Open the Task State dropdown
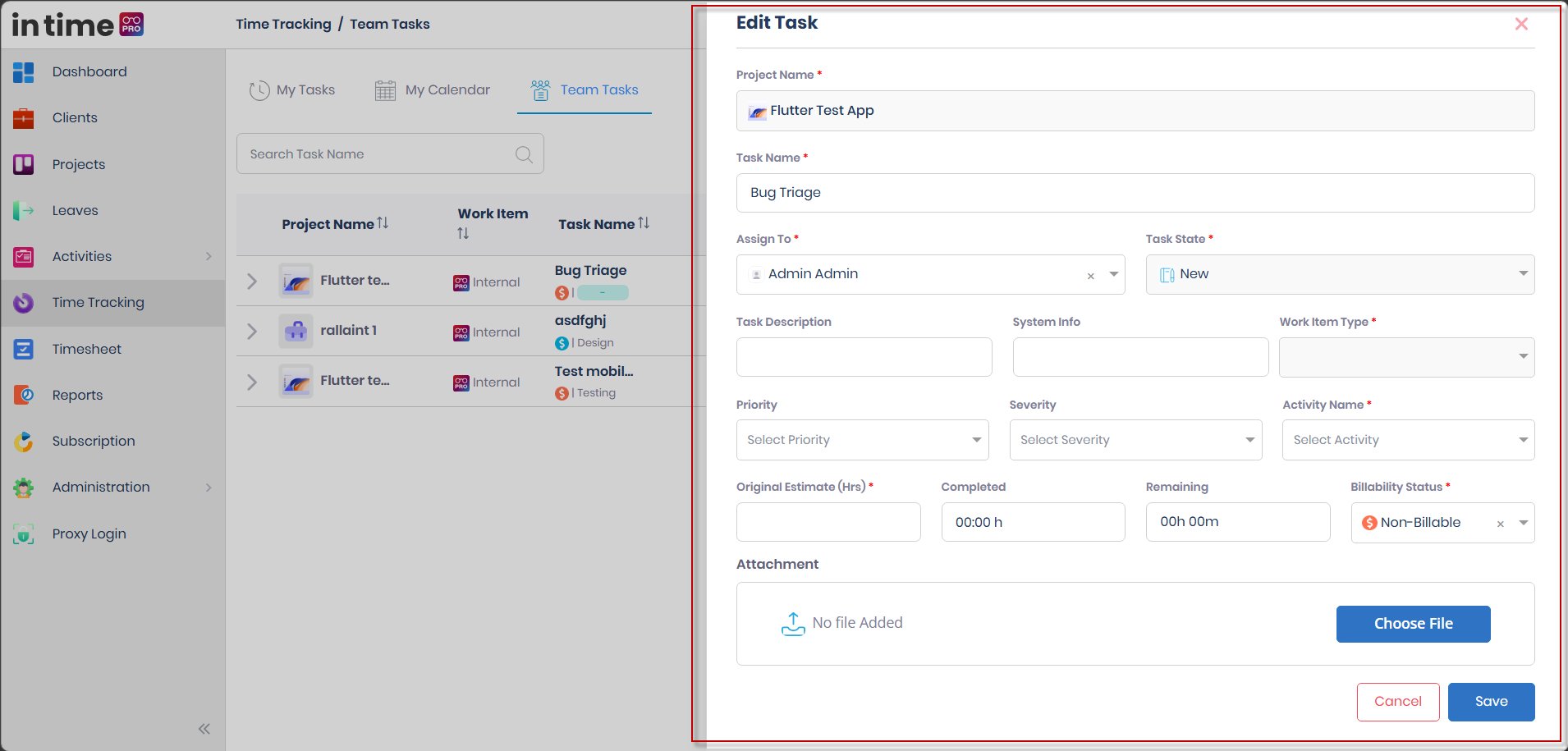The width and height of the screenshot is (1568, 751). (x=1340, y=274)
